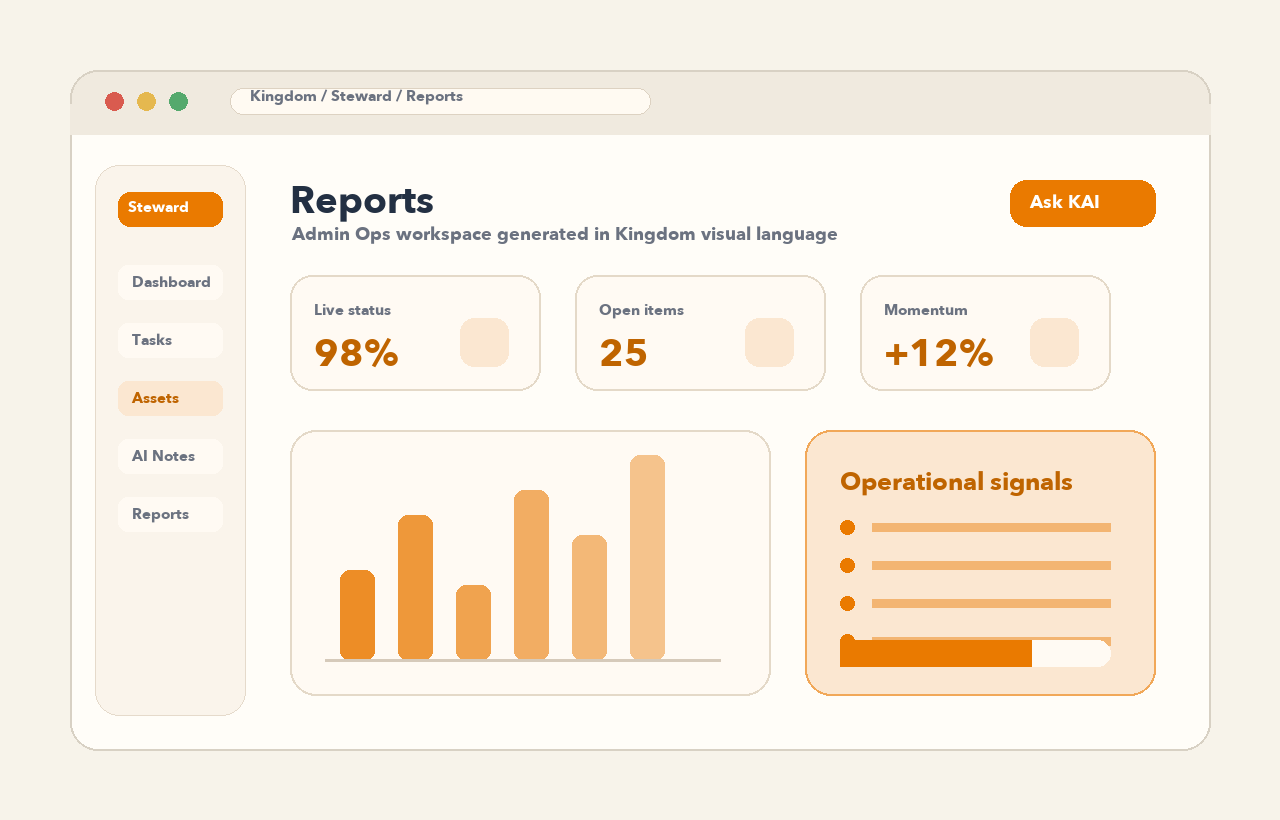Click the Kingdom / Steward / Reports address field
Screen dimensions: 1280x820
(x=440, y=101)
